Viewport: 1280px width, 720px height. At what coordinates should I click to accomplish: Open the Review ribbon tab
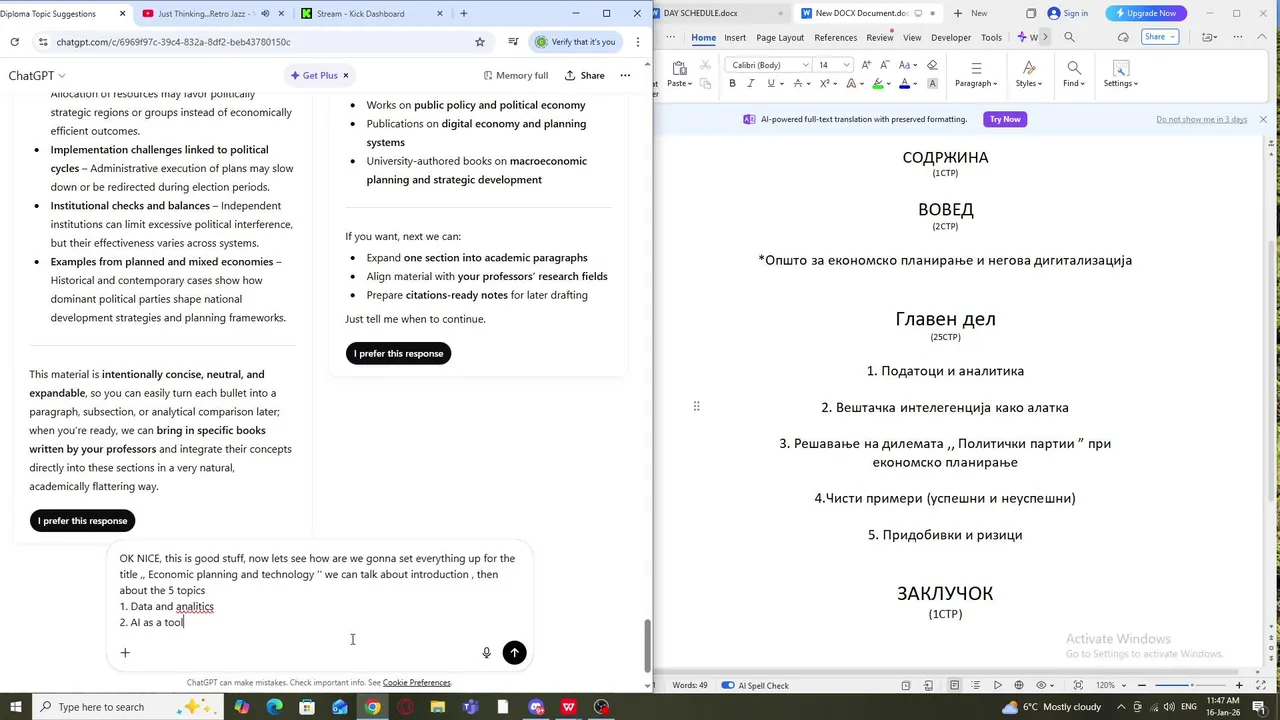(880, 37)
